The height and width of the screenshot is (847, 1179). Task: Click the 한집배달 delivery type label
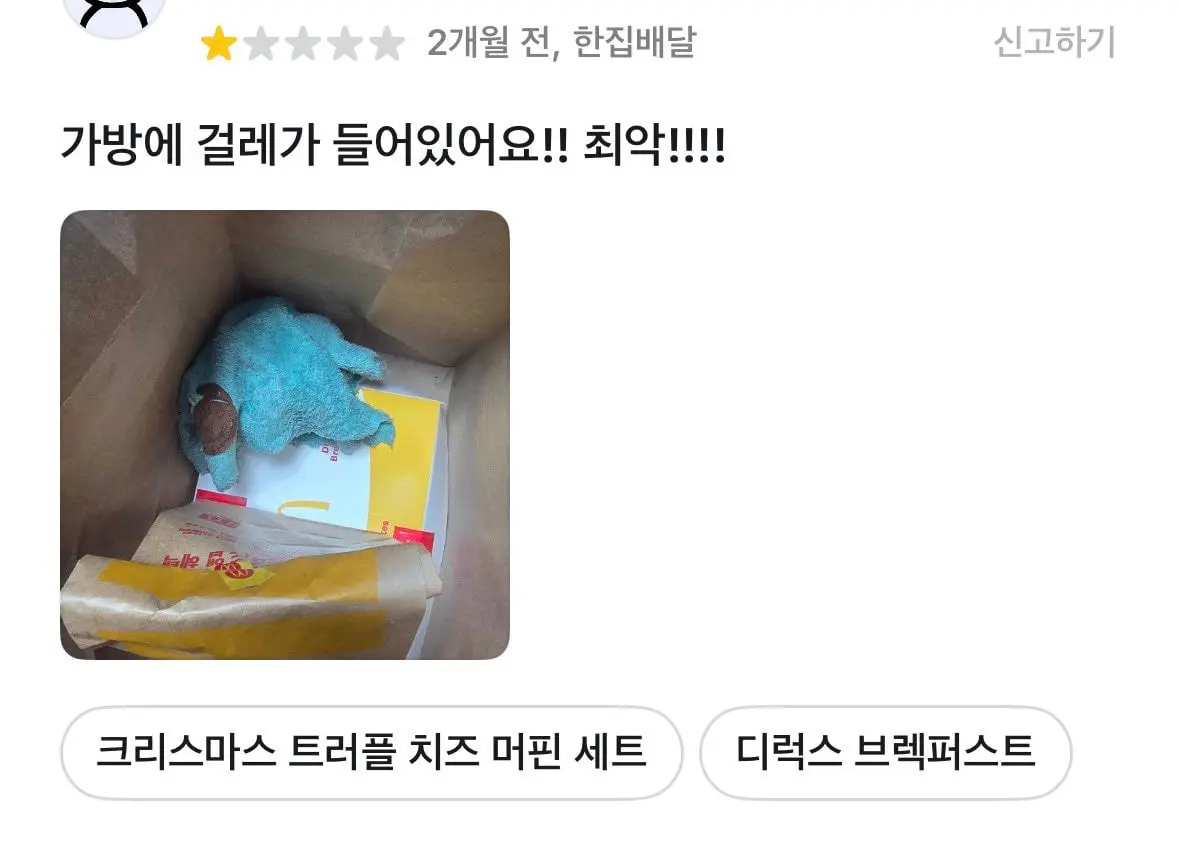coord(635,42)
